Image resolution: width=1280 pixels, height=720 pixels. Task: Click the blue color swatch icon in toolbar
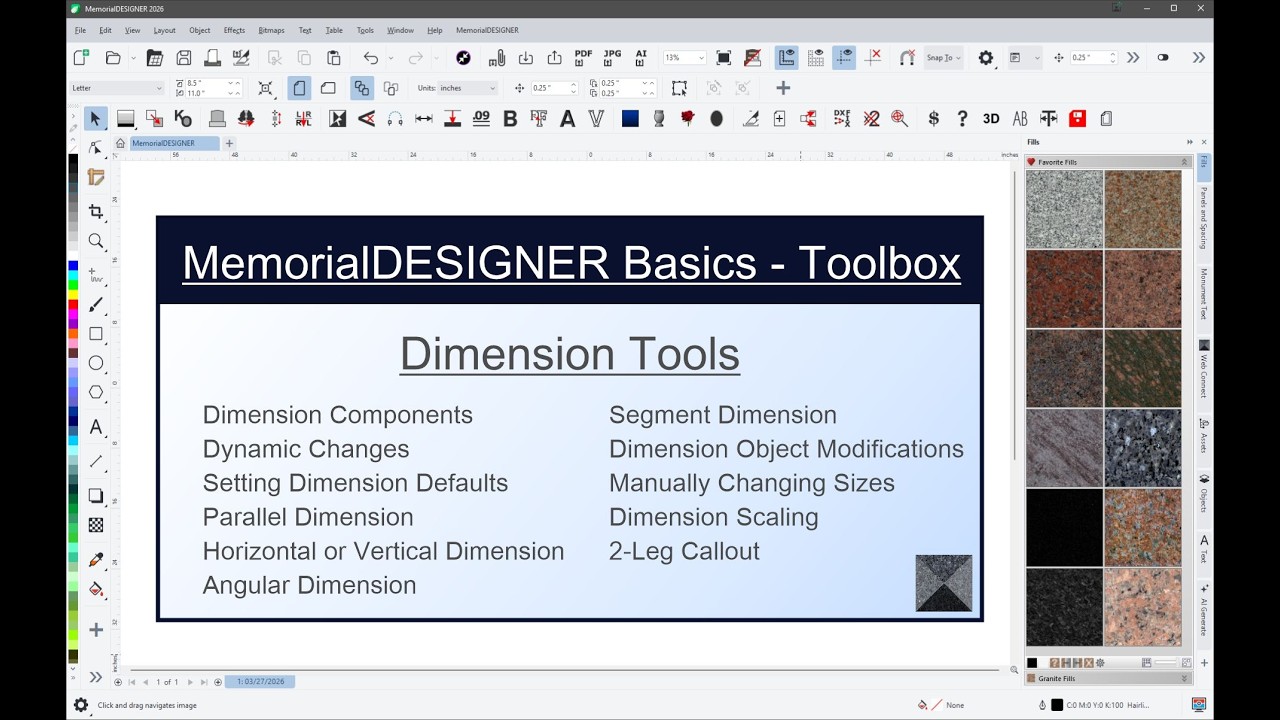630,119
